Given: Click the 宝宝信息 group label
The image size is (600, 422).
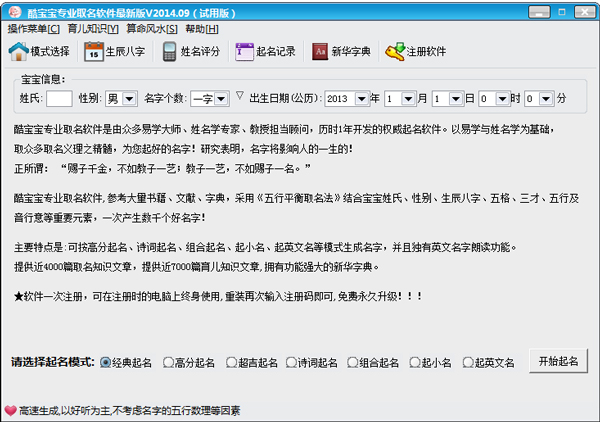Looking at the screenshot, I should click(43, 79).
